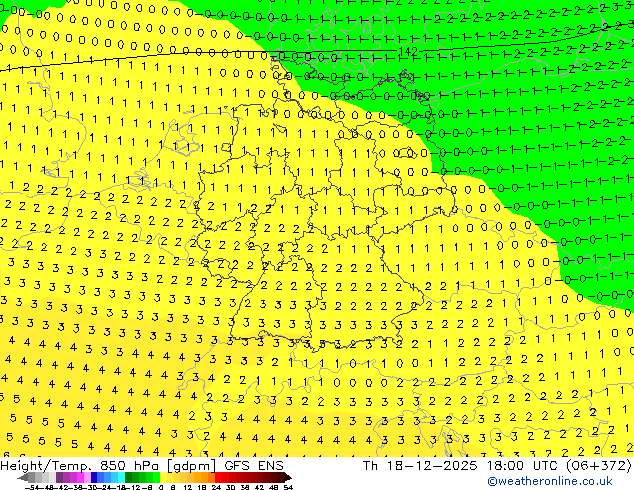The image size is (634, 490).
Task: Open the weatheronline.co.uk copyright link
Action: (550, 481)
